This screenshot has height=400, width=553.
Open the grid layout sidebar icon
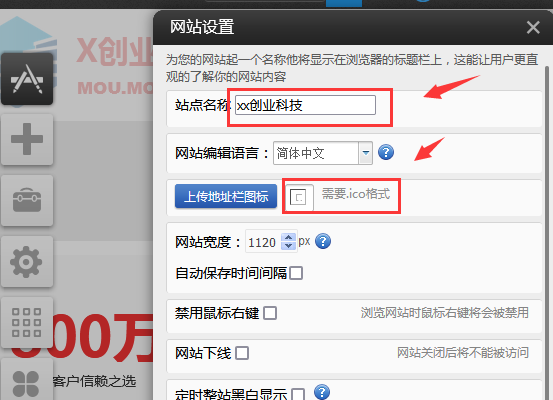point(27,322)
